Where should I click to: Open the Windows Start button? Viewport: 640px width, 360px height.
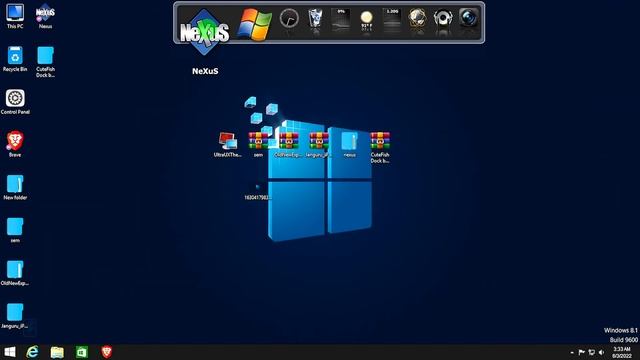click(9, 352)
